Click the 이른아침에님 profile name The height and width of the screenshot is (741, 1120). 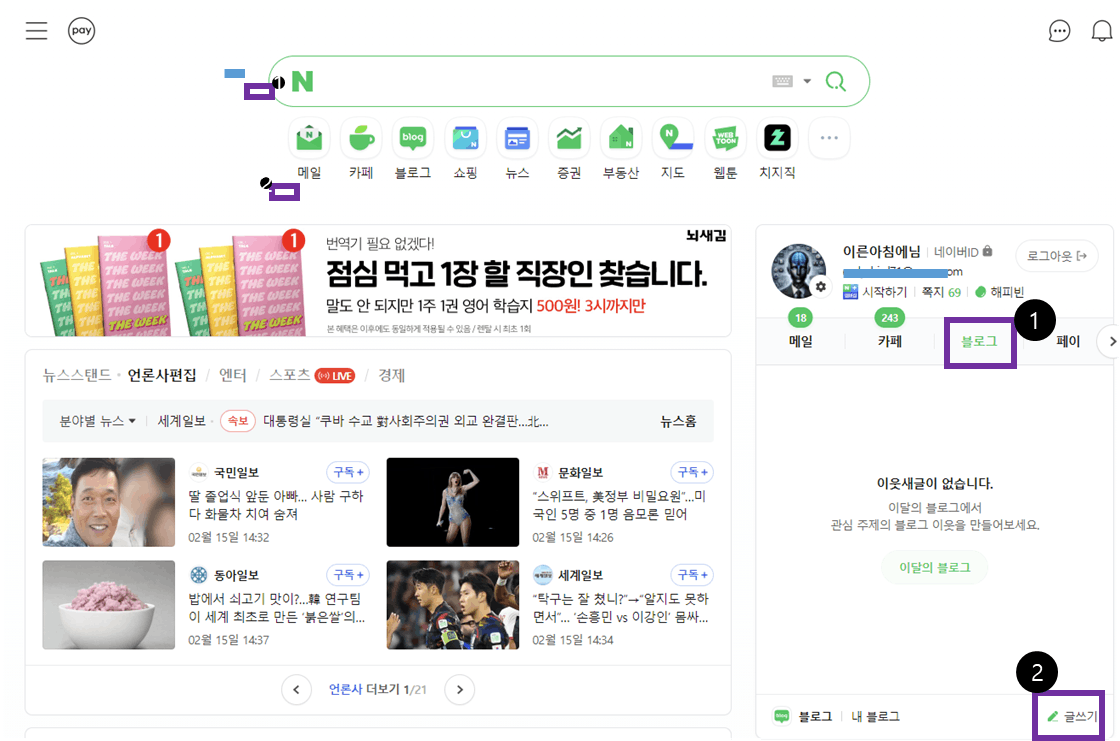(x=881, y=252)
